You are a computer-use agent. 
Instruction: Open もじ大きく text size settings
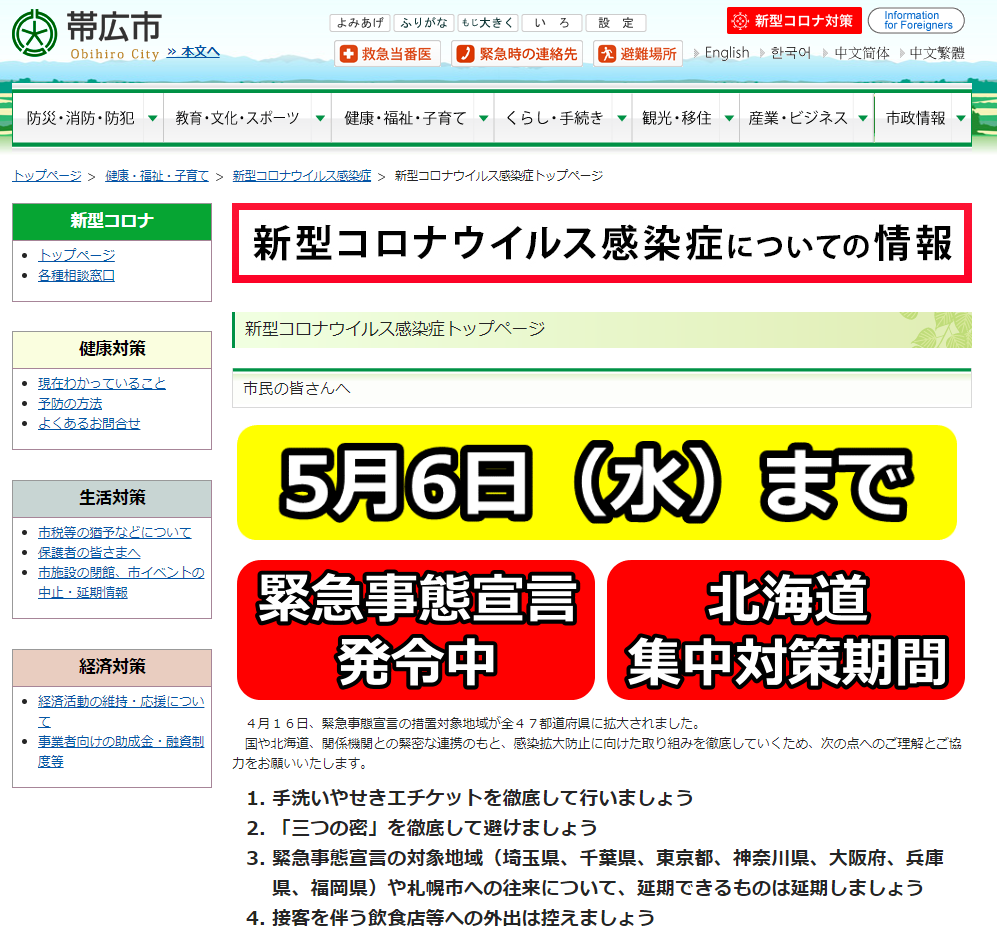click(487, 22)
